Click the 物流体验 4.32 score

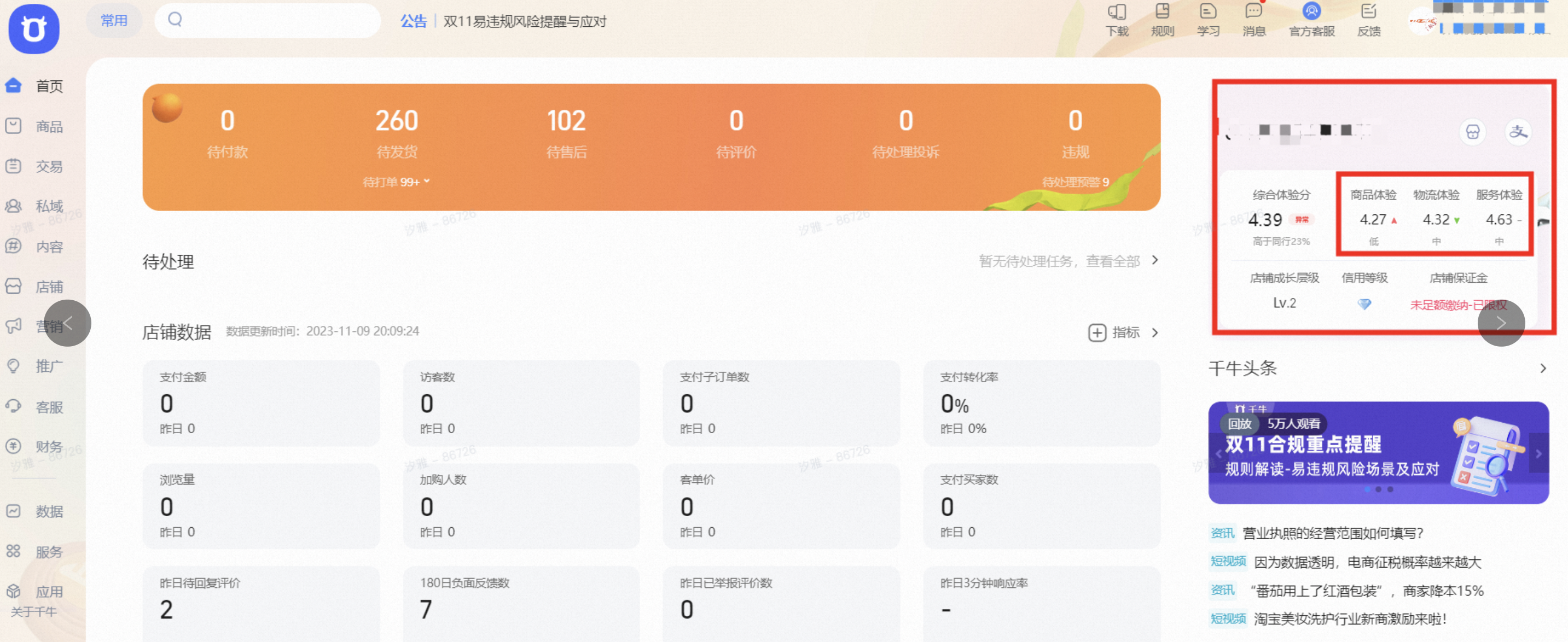[1437, 219]
